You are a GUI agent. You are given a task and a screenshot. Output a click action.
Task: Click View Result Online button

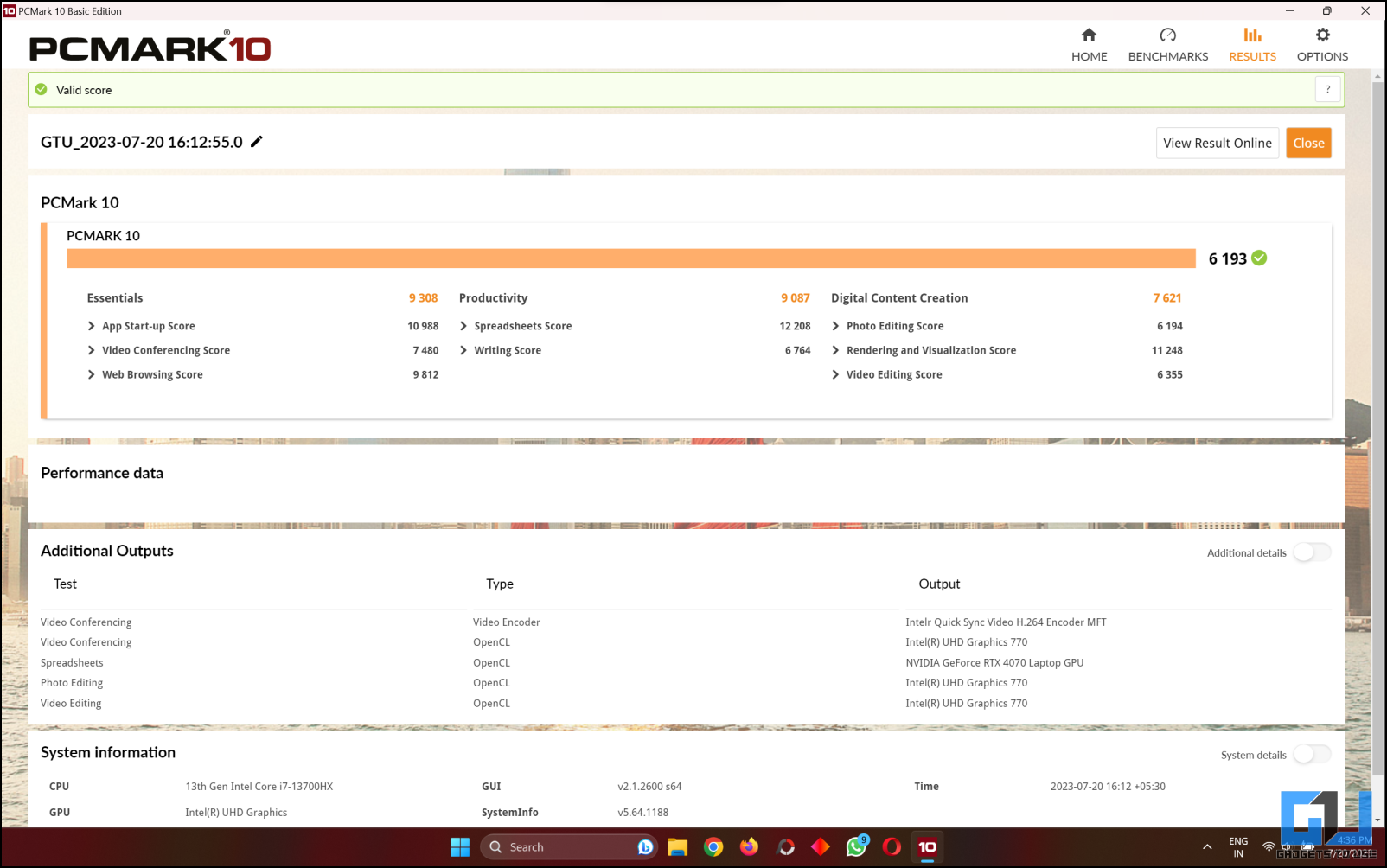tap(1217, 144)
